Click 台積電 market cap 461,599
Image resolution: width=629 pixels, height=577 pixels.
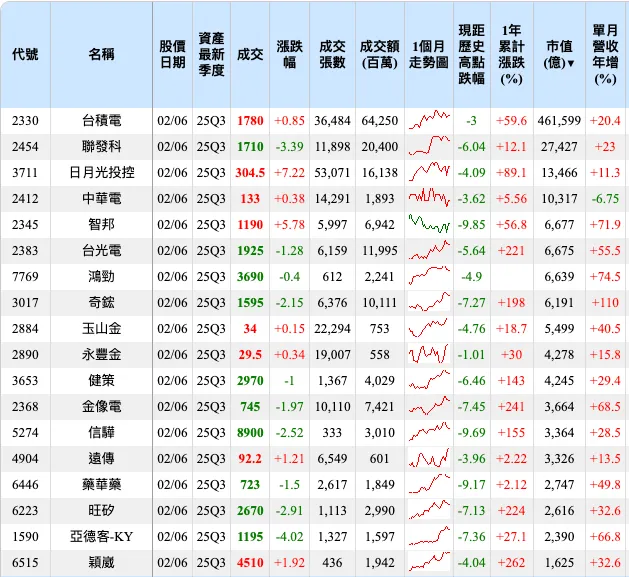point(559,120)
